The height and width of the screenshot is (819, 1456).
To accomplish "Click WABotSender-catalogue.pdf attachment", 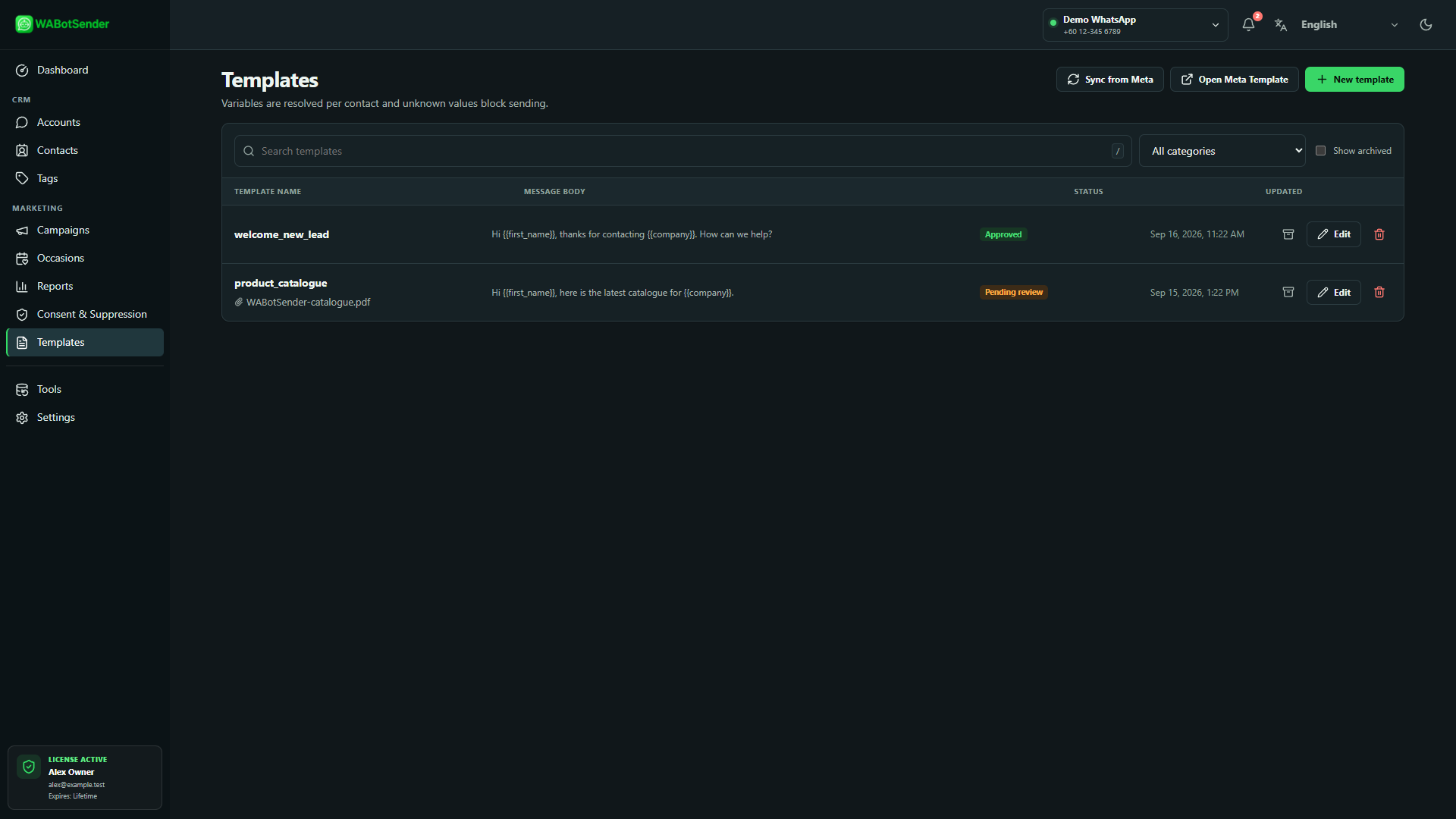I will pyautogui.click(x=308, y=302).
